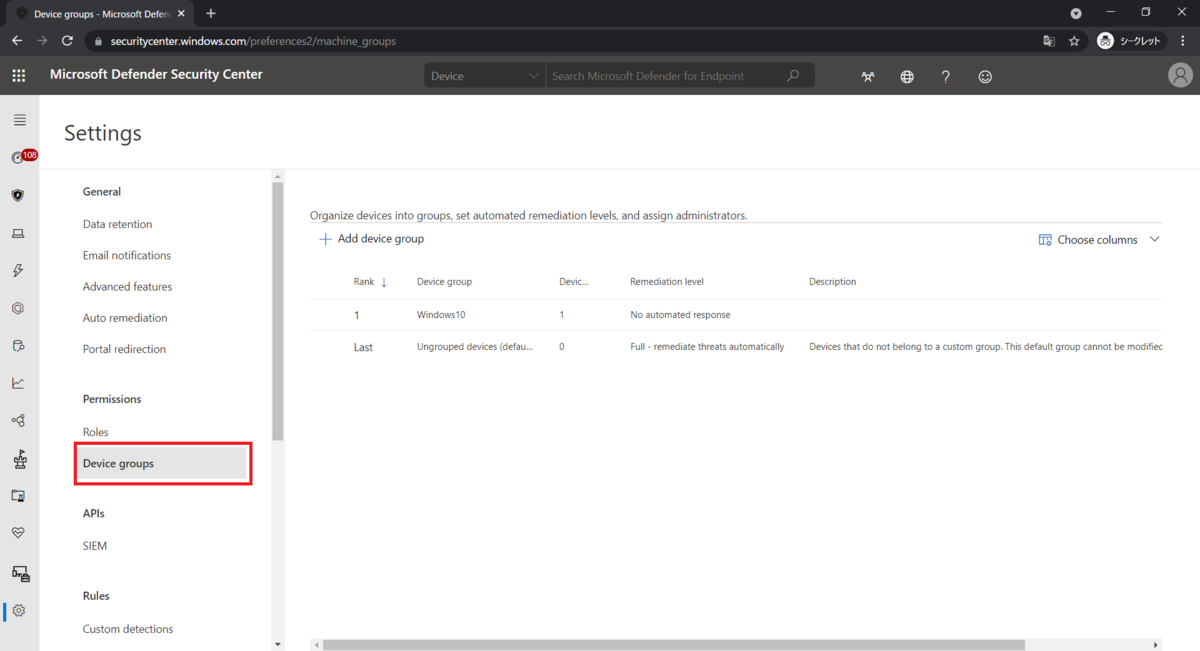Click the settings menu vertical scrollbar
Image resolution: width=1200 pixels, height=651 pixels.
[x=278, y=311]
